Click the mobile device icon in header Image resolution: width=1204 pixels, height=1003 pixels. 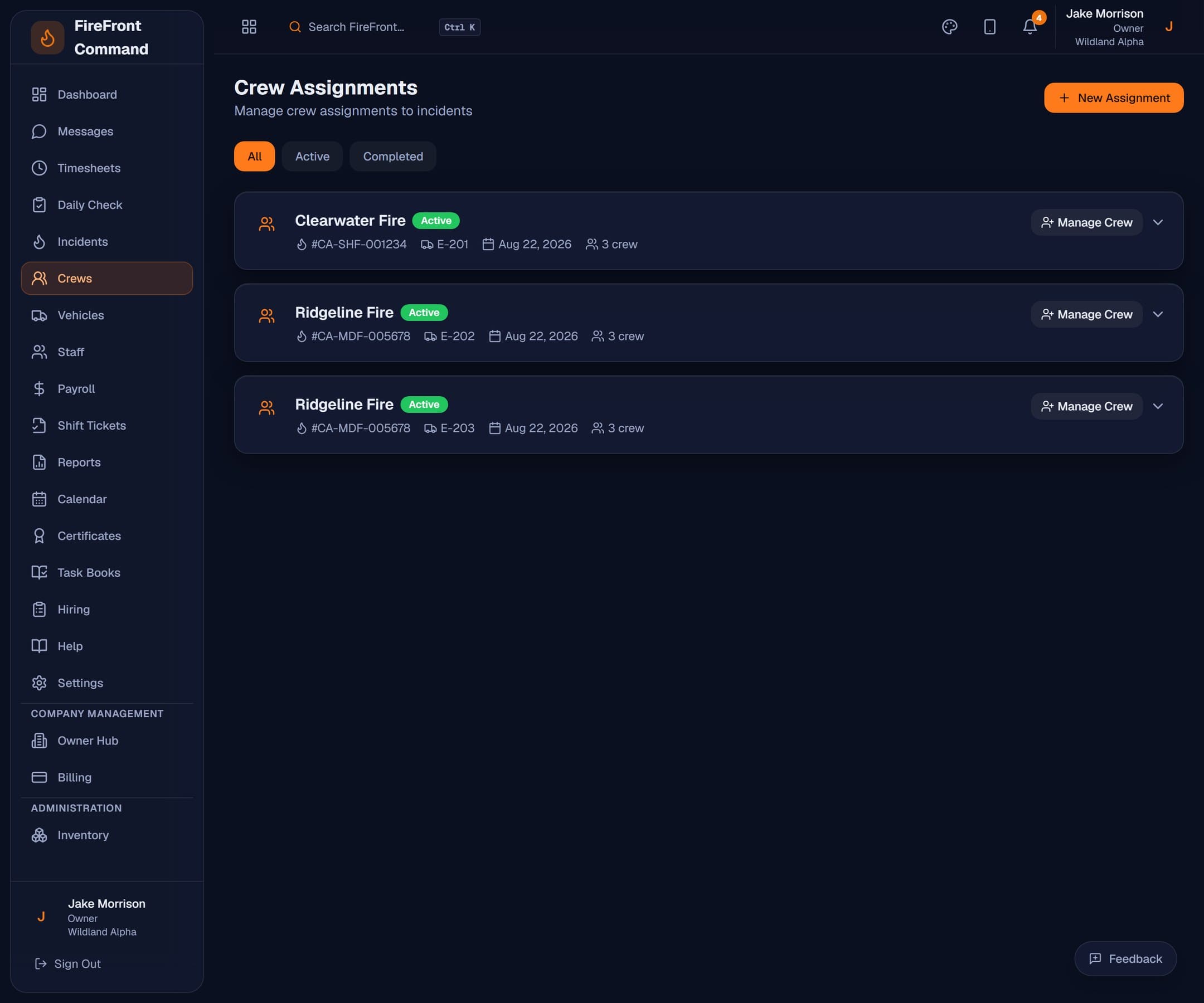point(989,27)
